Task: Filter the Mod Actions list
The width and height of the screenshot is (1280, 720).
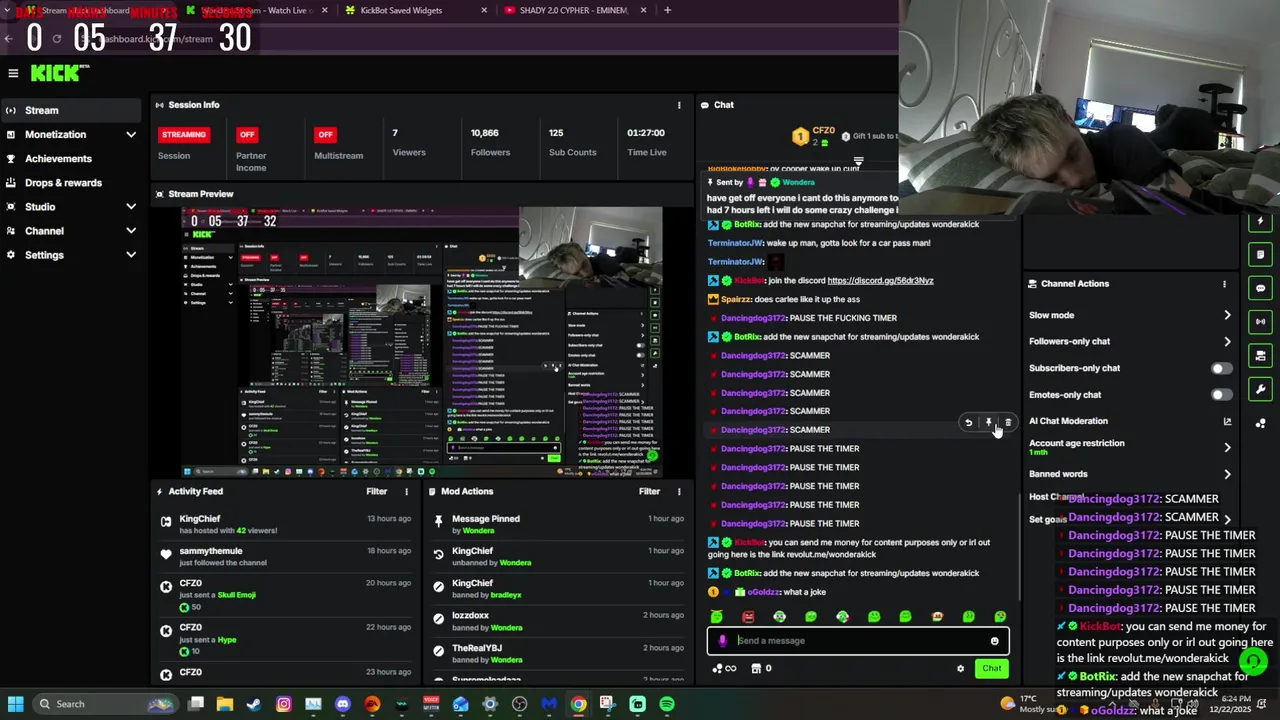Action: [x=649, y=491]
